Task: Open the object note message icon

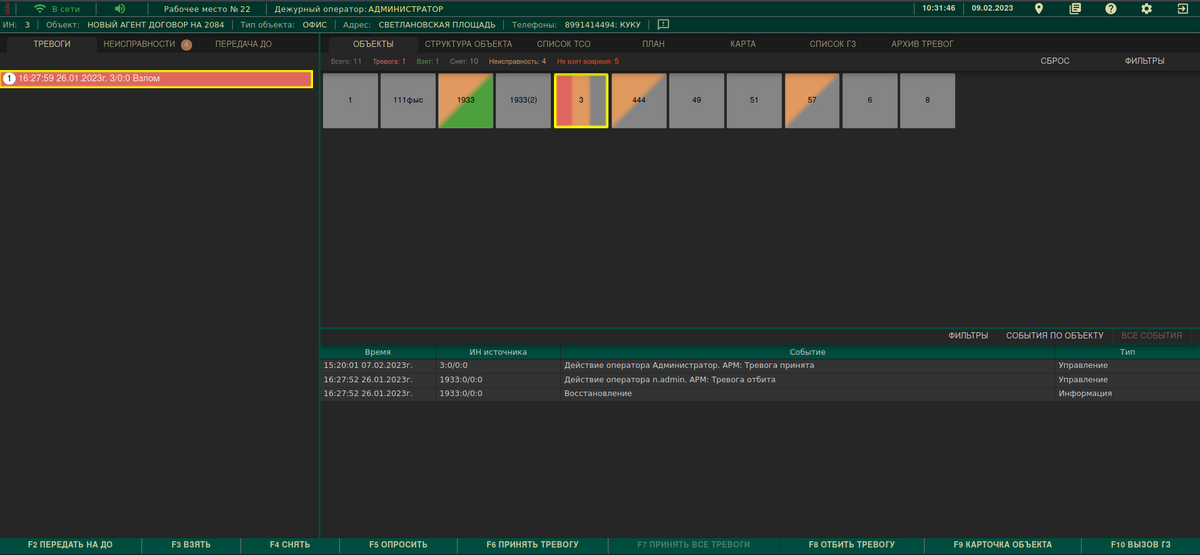Action: [664, 24]
